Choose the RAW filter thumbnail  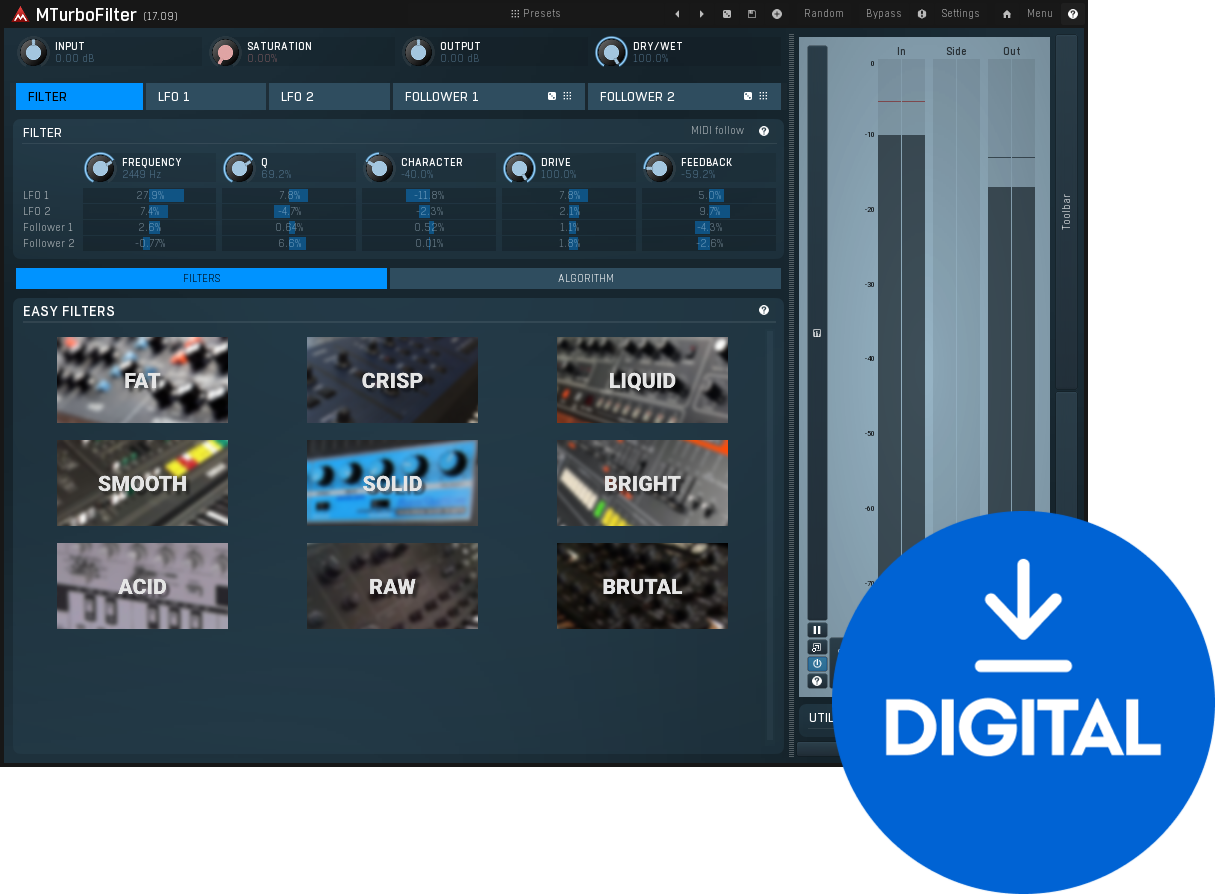pyautogui.click(x=392, y=586)
